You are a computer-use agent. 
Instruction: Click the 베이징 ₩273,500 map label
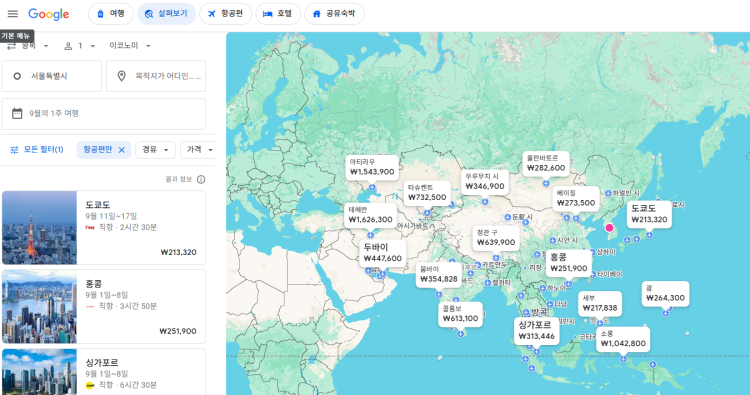coord(576,198)
